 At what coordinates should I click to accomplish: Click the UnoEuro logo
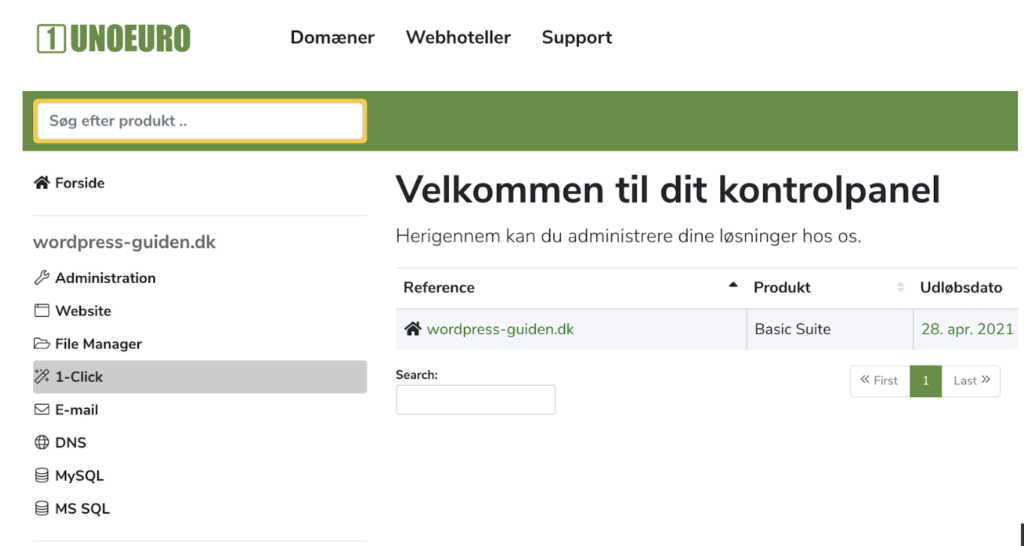coord(114,39)
